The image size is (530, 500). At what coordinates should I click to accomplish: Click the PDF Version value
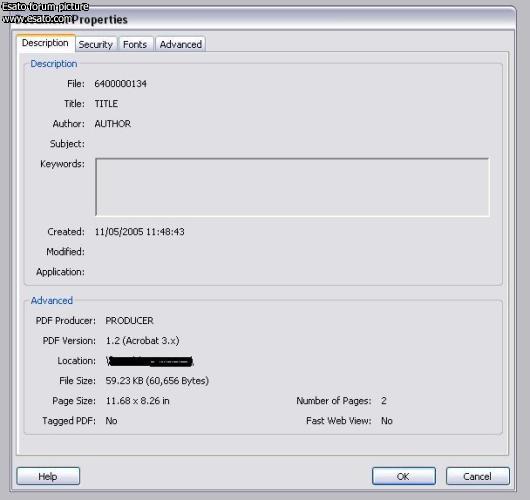[142, 340]
